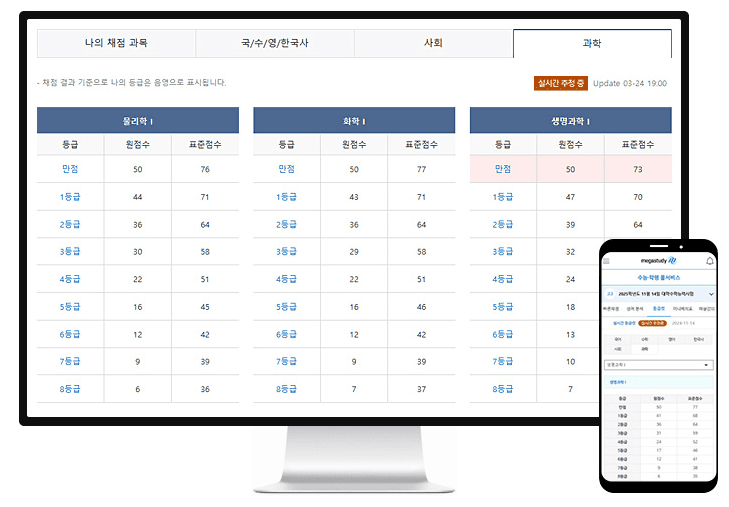This screenshot has width=729, height=507.
Task: Click highlighted 만점 link in 생명과학Ⅰ table
Action: [503, 169]
